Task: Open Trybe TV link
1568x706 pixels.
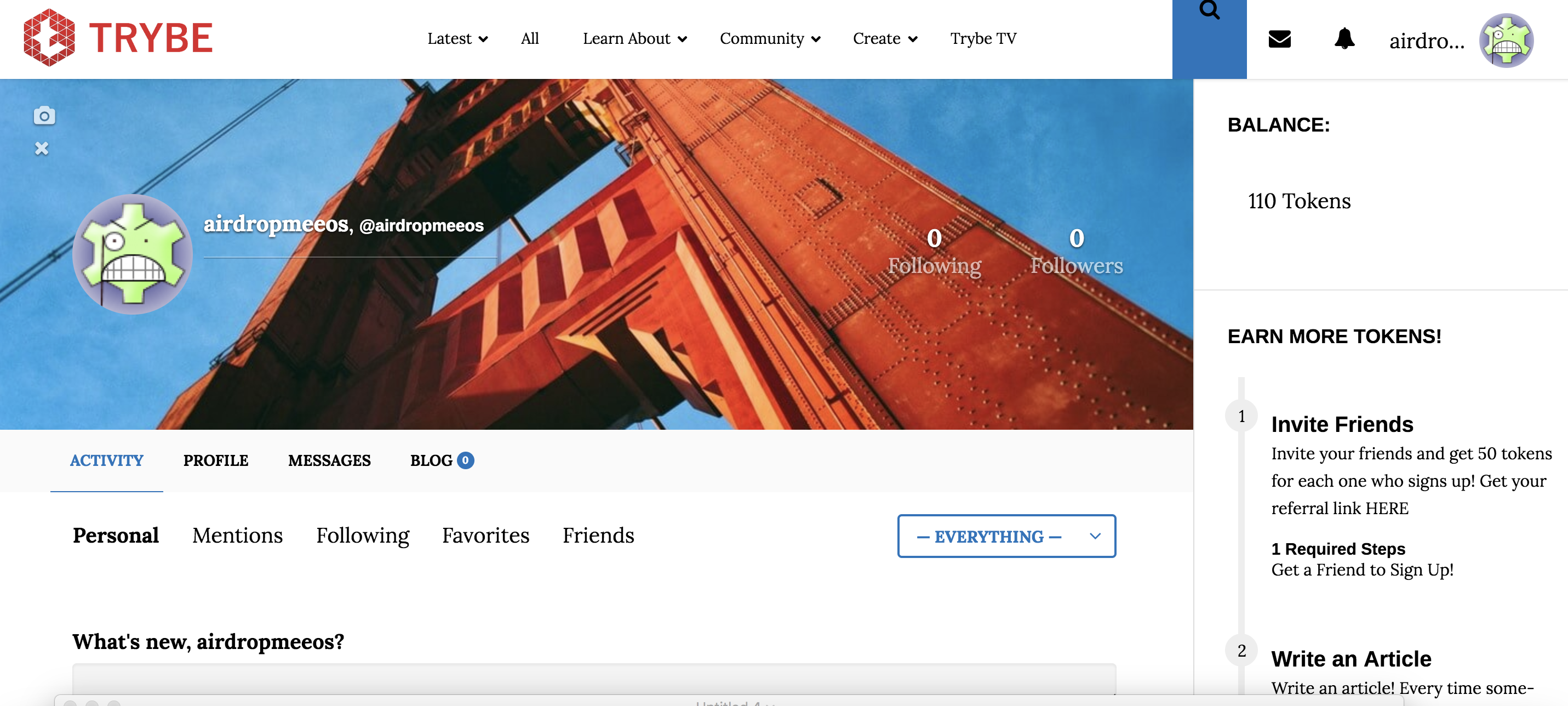Action: click(x=983, y=39)
